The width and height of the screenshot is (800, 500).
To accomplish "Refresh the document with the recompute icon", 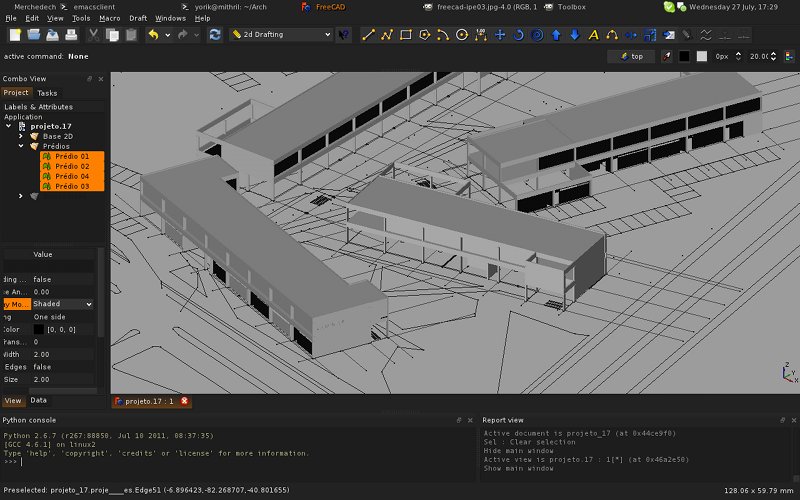I will [x=215, y=35].
